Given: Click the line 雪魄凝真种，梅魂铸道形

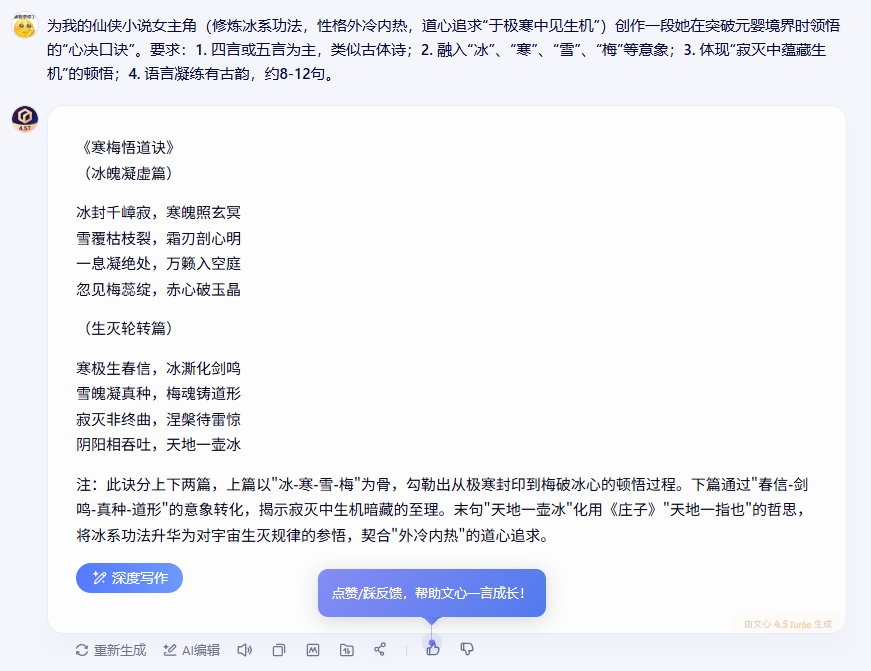Looking at the screenshot, I should pyautogui.click(x=159, y=393).
